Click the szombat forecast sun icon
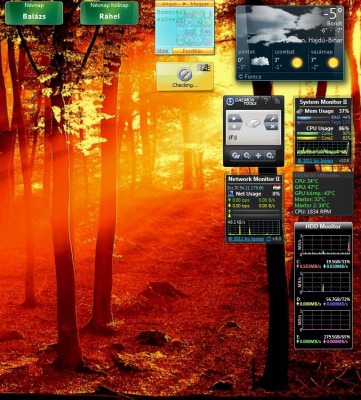 [x=297, y=63]
